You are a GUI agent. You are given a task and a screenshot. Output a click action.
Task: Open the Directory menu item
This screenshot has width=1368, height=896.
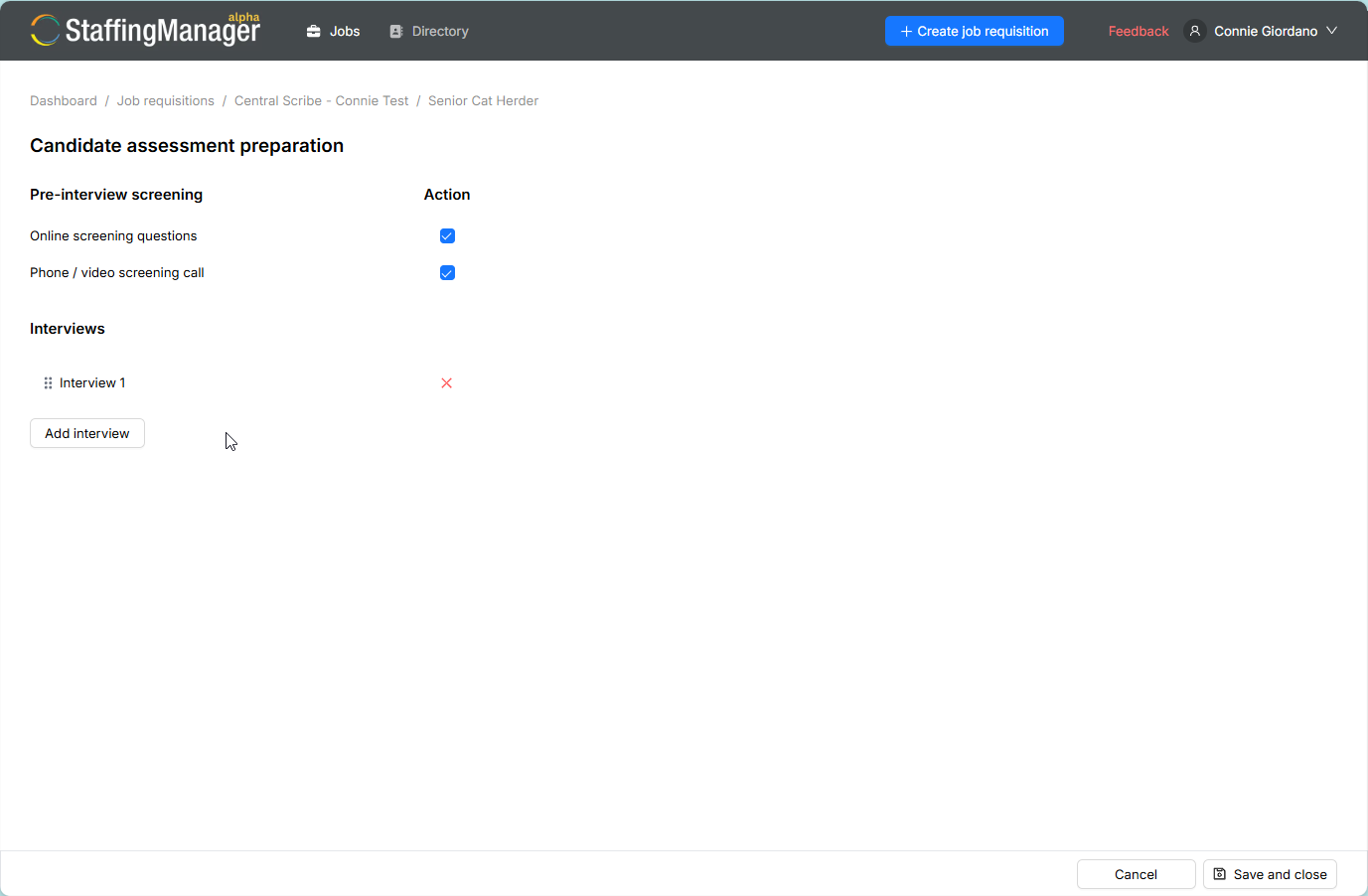428,31
